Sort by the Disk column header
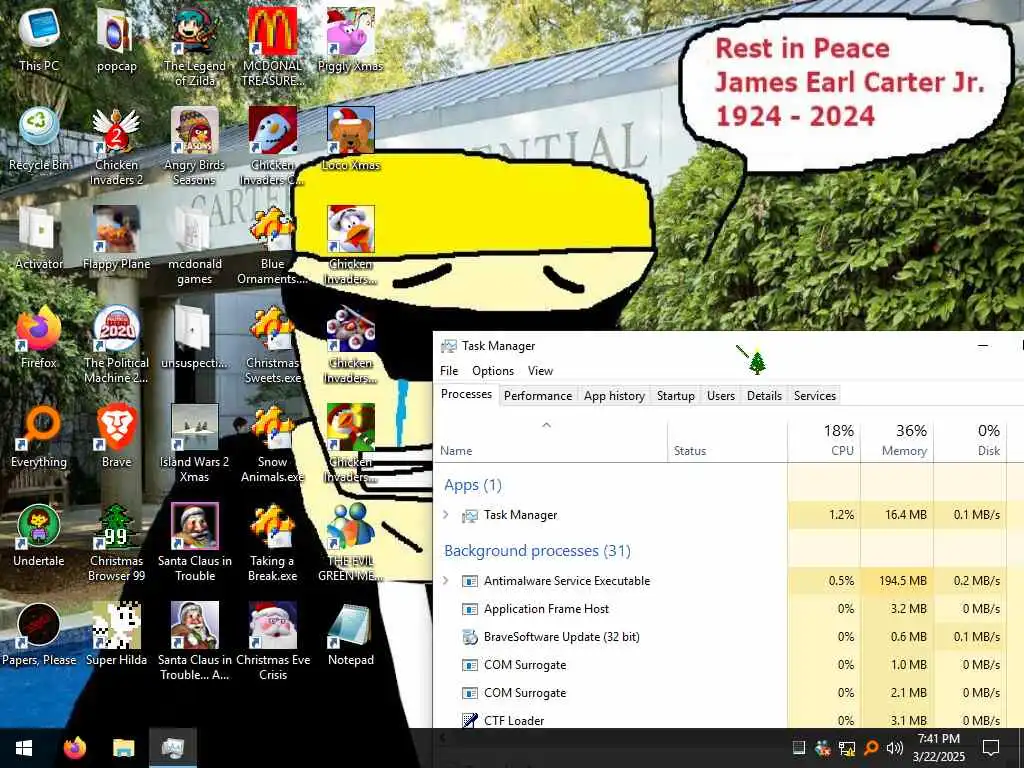The height and width of the screenshot is (768, 1024). (970, 441)
